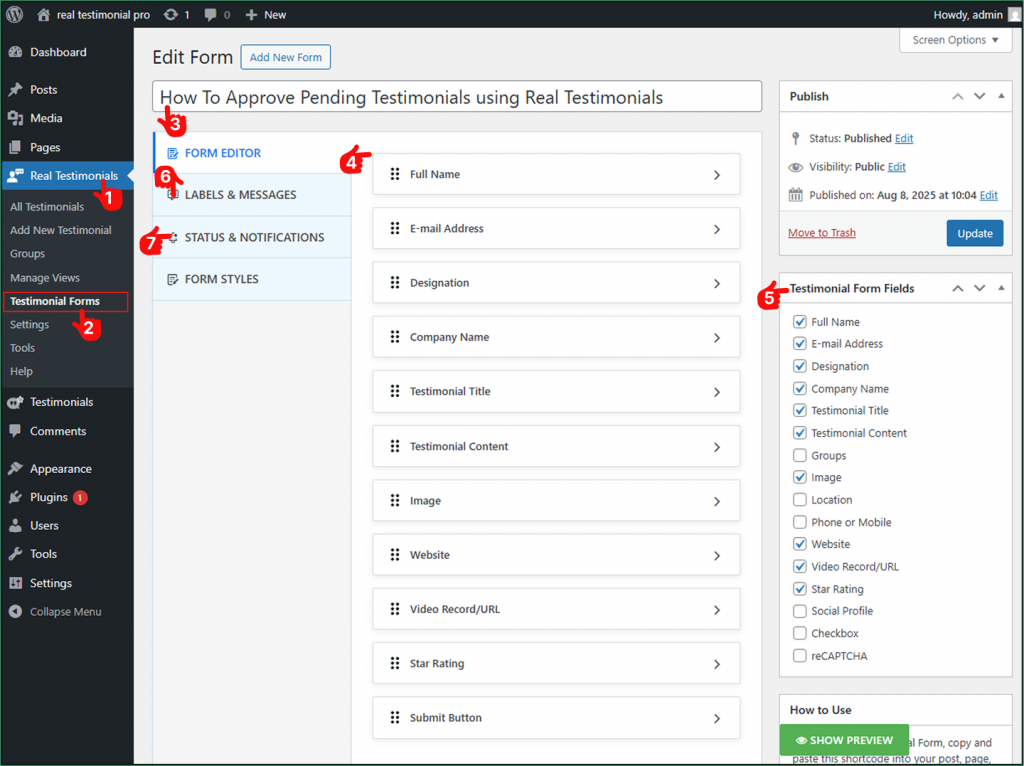Expand the Testimonial Title field chevron

(x=717, y=392)
